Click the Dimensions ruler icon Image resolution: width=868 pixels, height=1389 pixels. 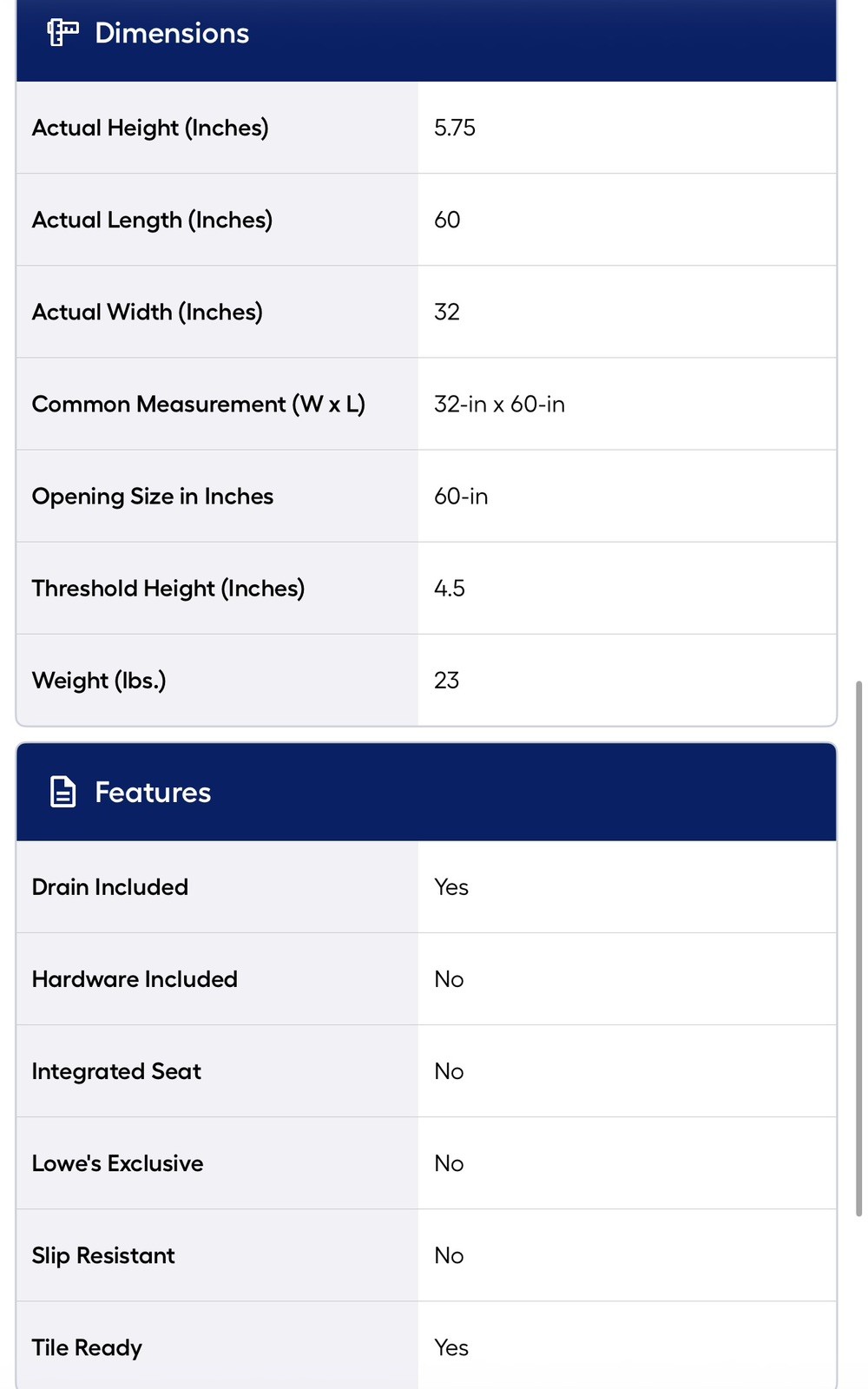click(62, 33)
